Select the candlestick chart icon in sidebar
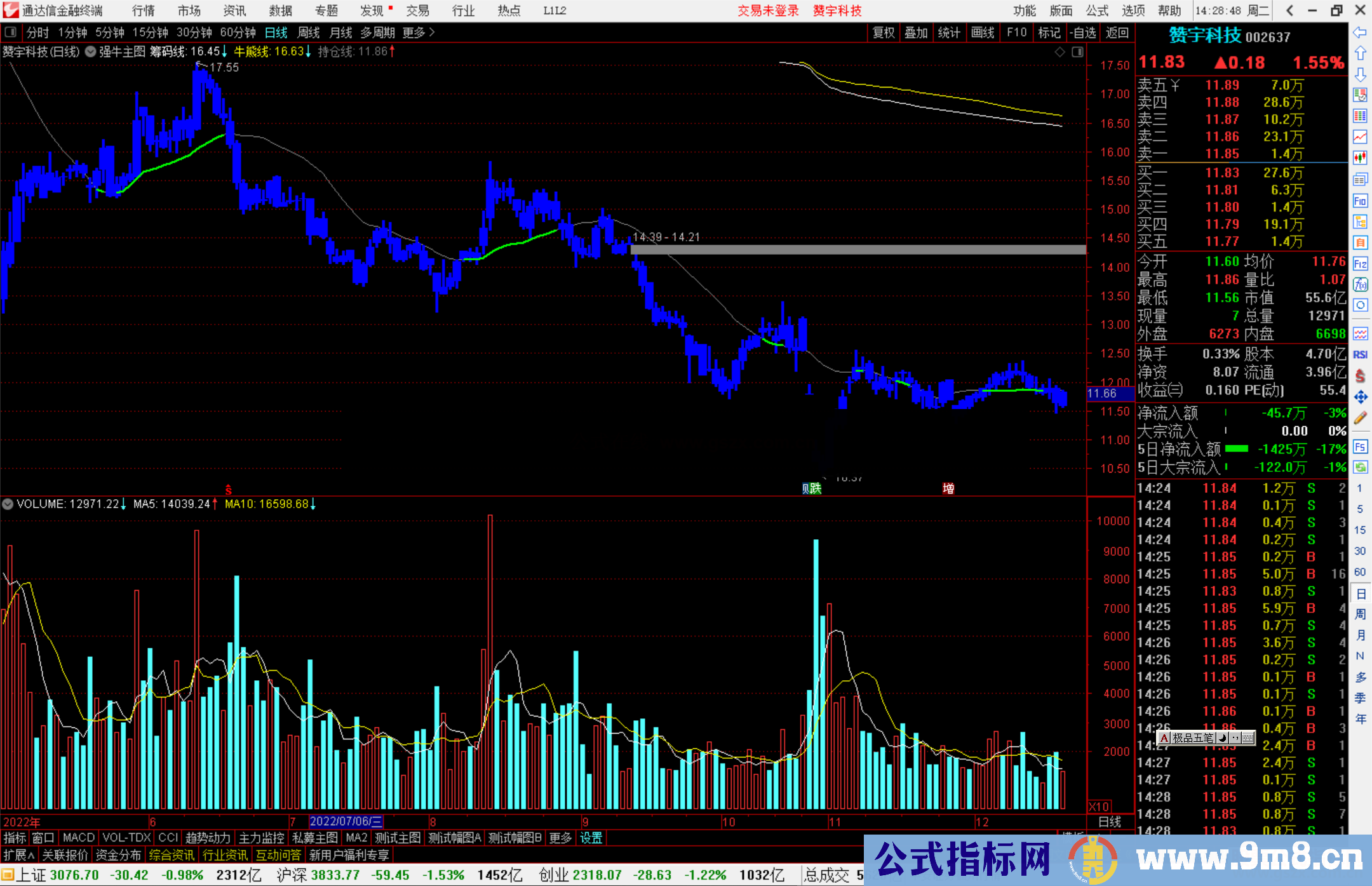The image size is (1372, 886). pos(1360,158)
